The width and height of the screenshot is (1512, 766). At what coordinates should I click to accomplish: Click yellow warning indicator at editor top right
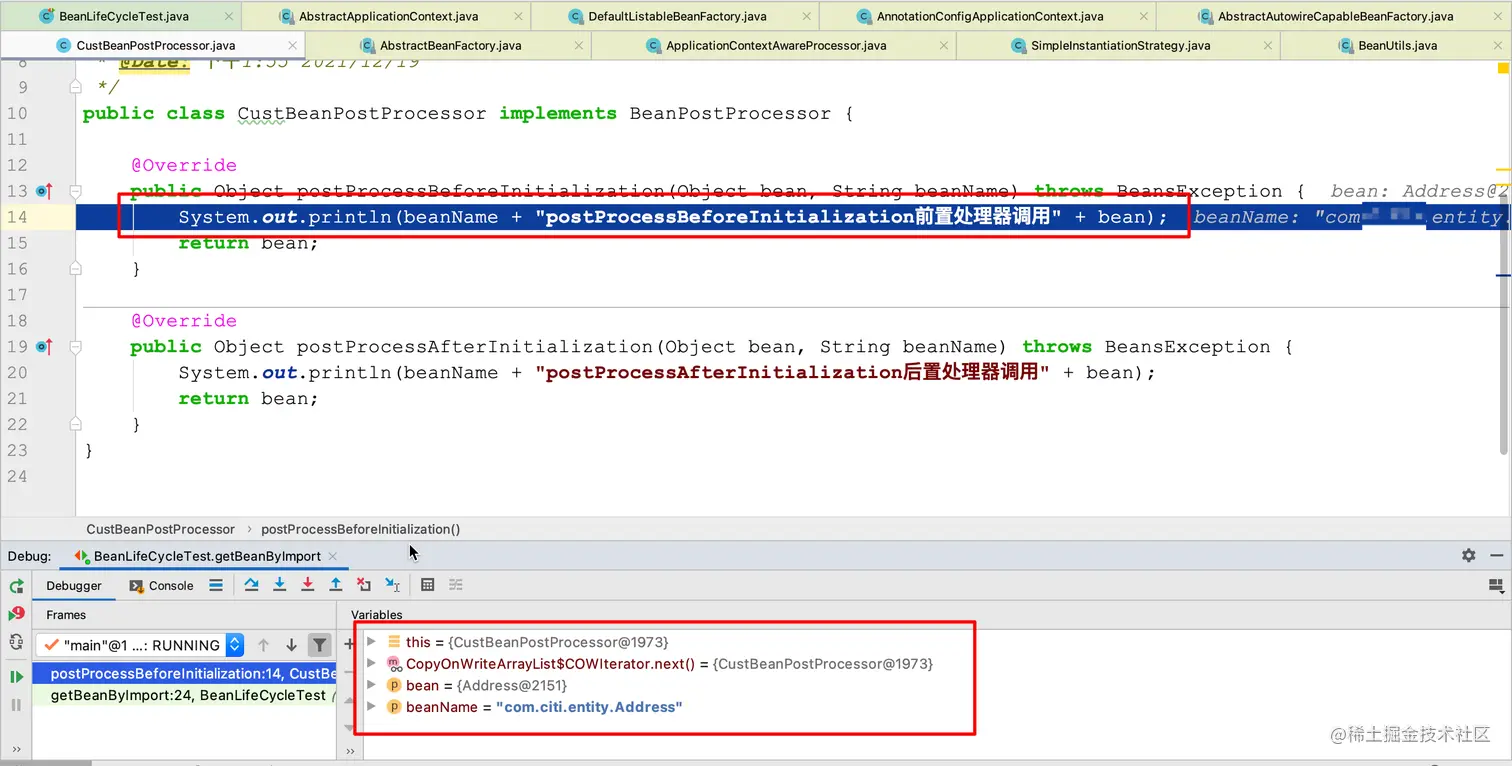coord(1502,68)
